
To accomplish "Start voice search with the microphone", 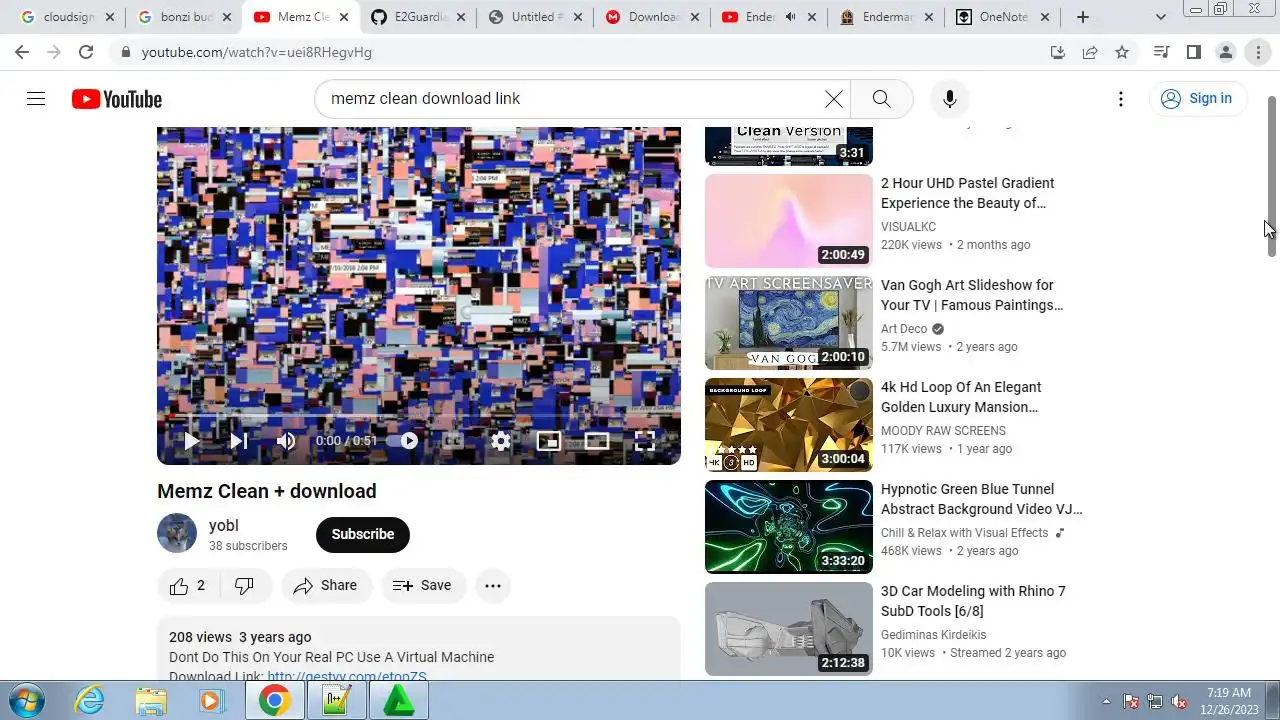I will point(950,98).
